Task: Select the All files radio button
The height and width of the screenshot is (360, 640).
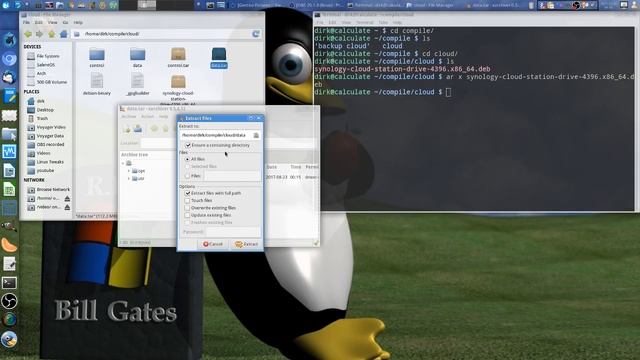Action: click(187, 159)
